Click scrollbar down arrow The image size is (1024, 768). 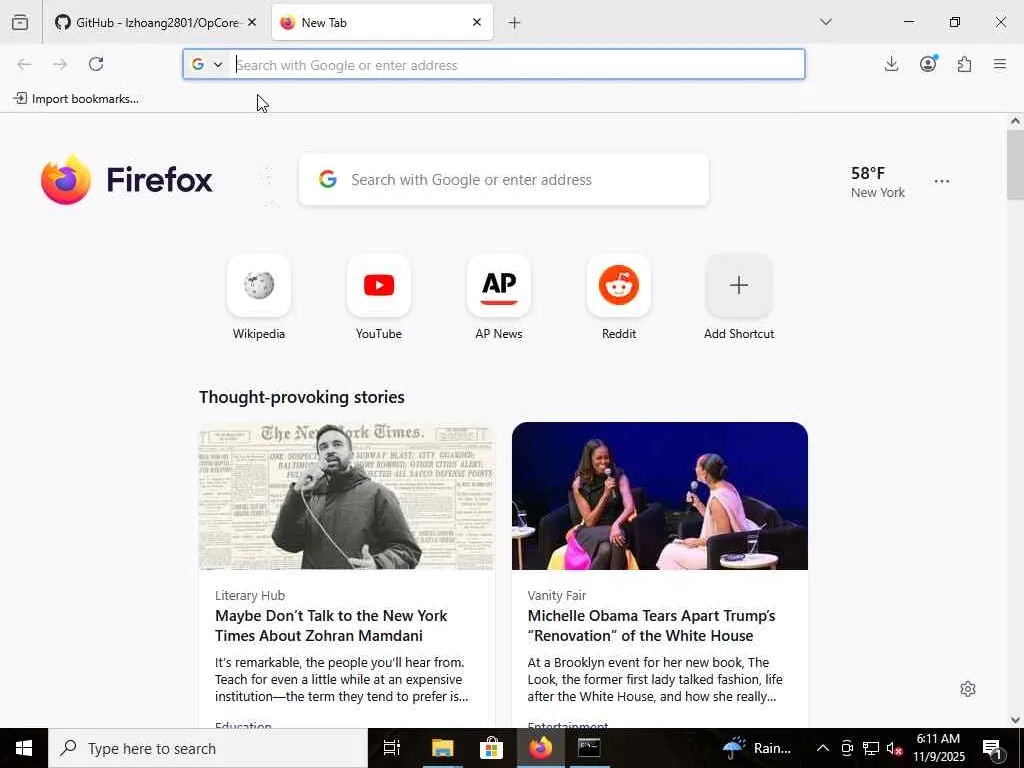(1015, 720)
